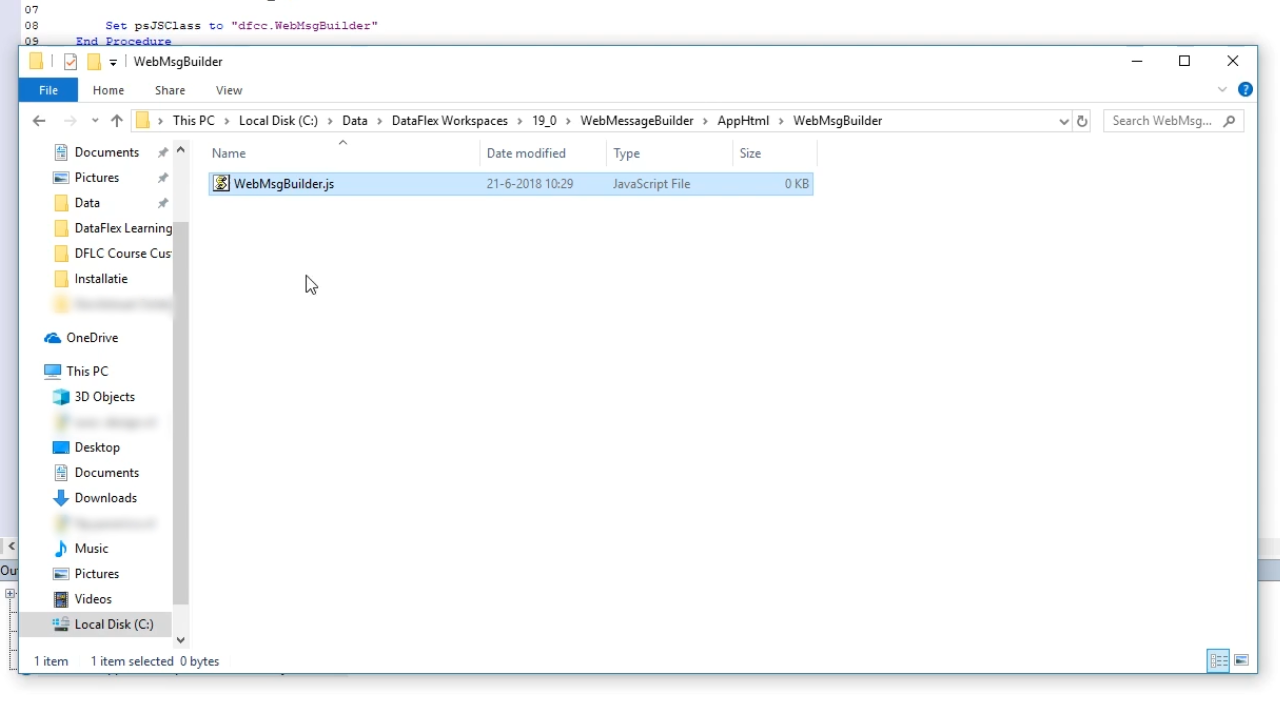This screenshot has width=1280, height=720.
Task: Sort by Date modified column header
Action: click(x=526, y=153)
